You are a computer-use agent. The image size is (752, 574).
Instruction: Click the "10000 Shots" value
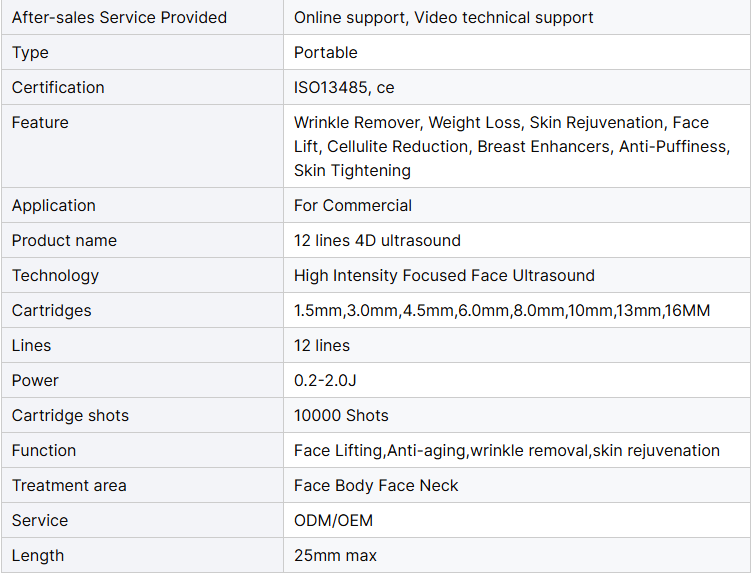[341, 415]
